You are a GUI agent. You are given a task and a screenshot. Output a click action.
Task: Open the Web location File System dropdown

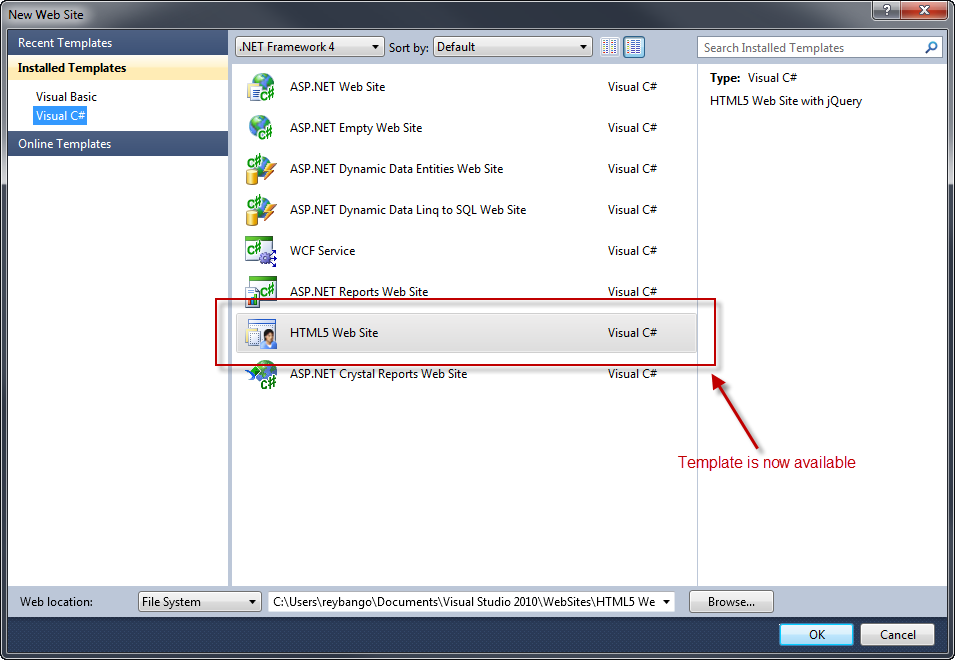[x=199, y=602]
